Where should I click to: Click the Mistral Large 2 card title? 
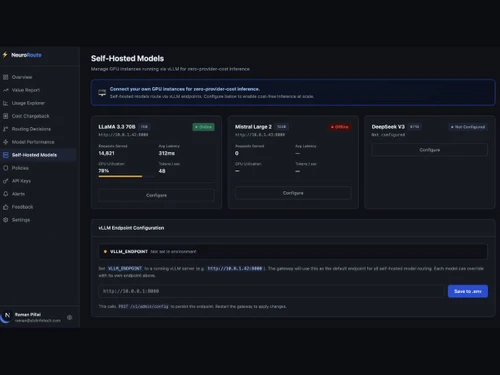tap(253, 127)
